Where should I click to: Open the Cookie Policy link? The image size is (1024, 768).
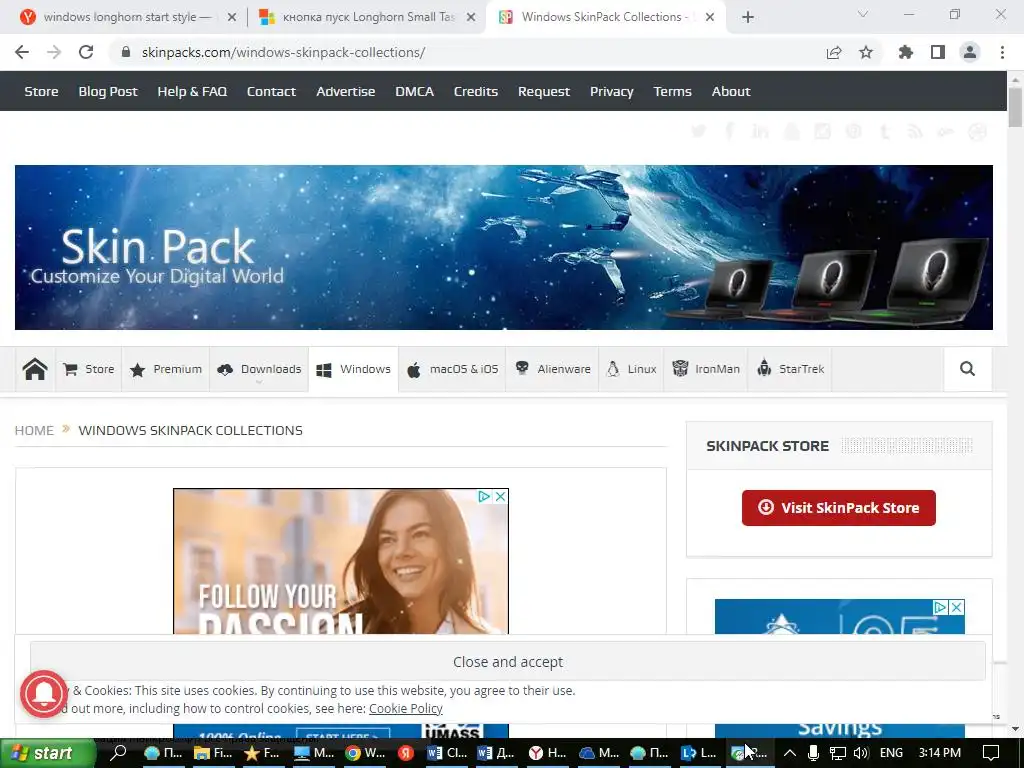pyautogui.click(x=406, y=709)
